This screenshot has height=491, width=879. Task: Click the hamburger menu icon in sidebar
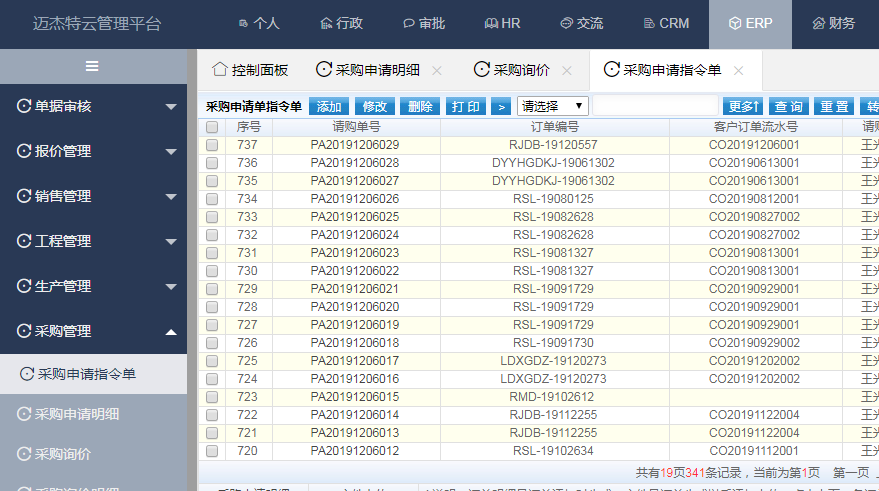point(92,66)
